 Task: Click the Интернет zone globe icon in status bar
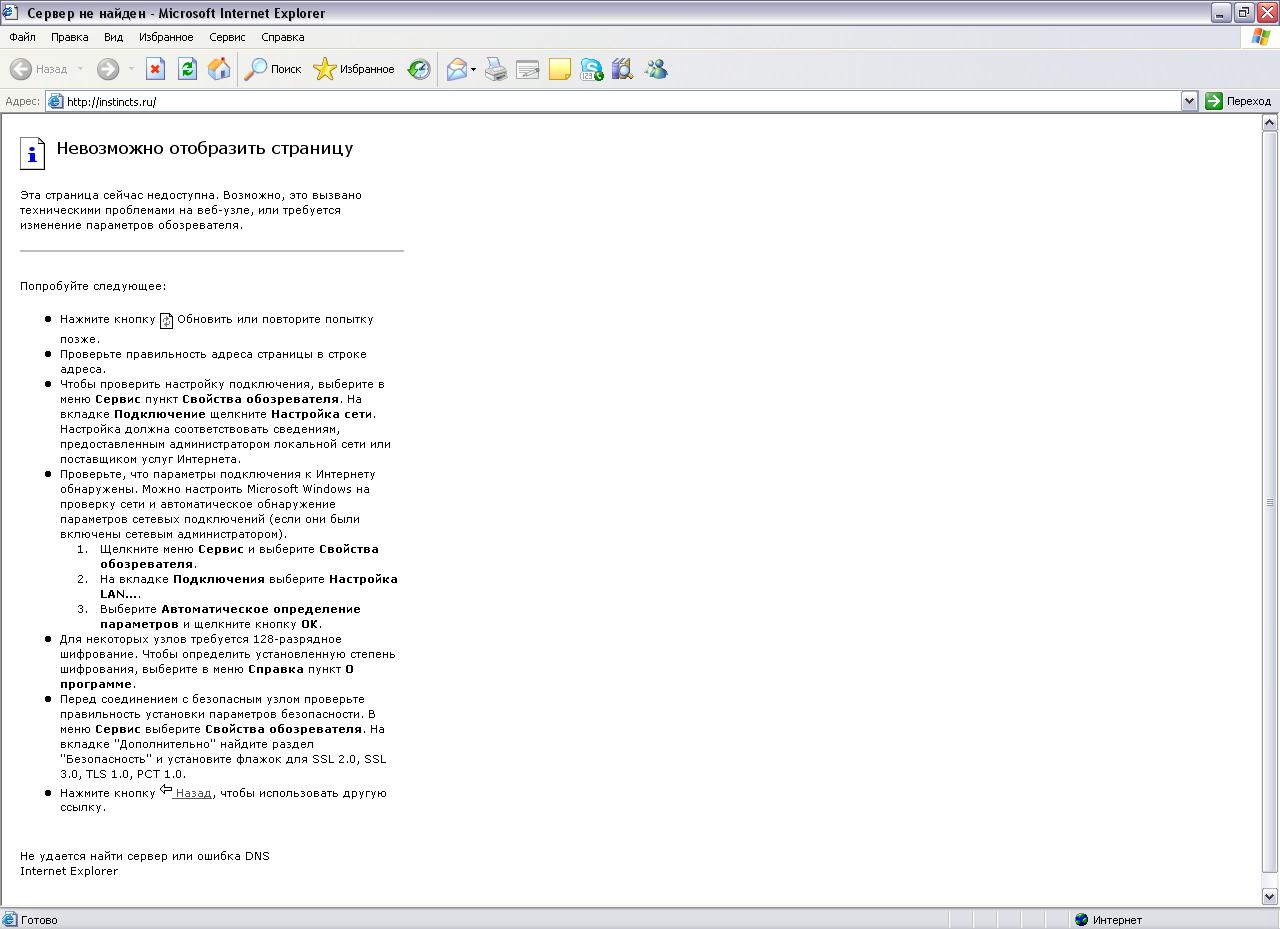[1081, 920]
